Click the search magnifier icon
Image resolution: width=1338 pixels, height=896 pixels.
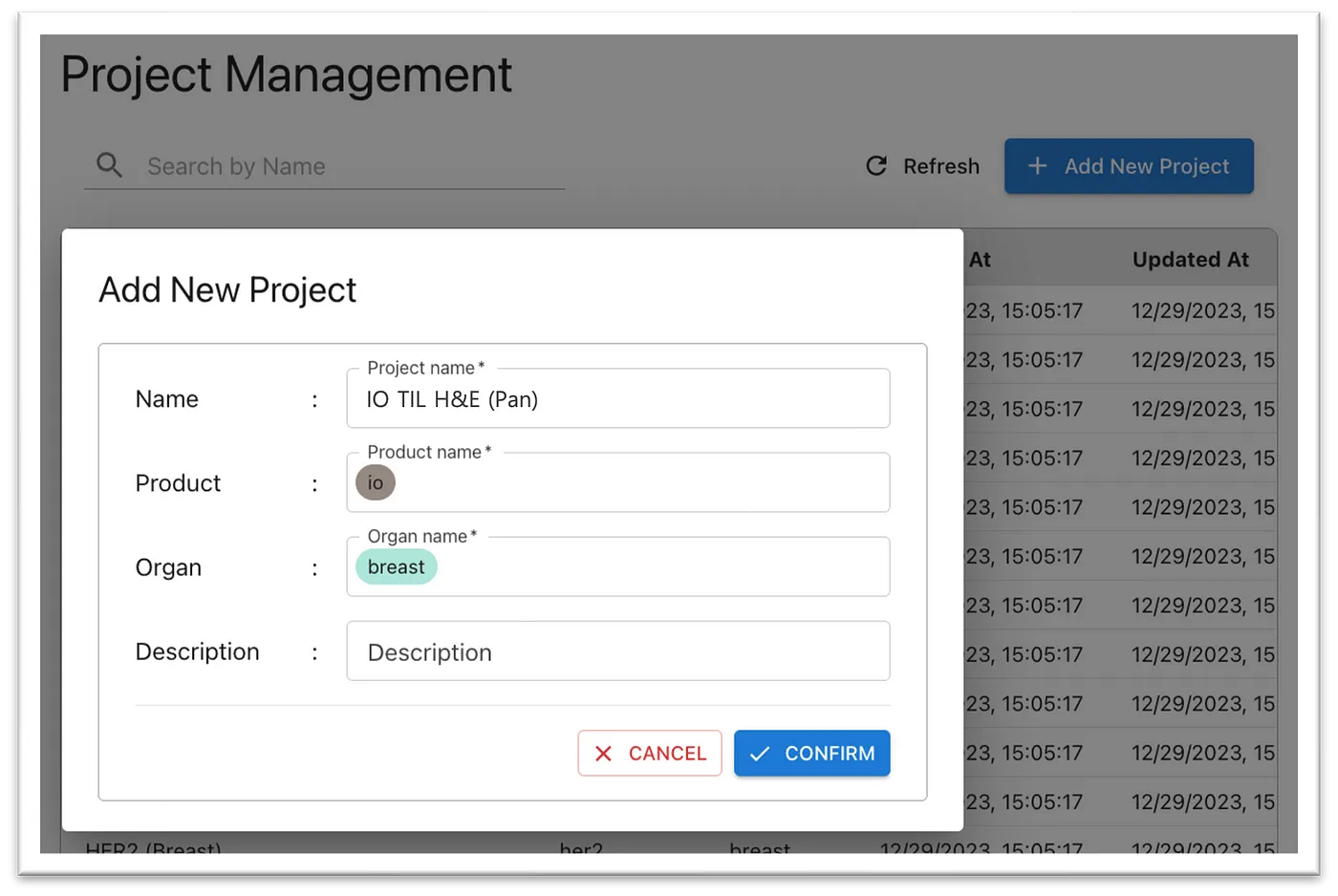point(109,165)
